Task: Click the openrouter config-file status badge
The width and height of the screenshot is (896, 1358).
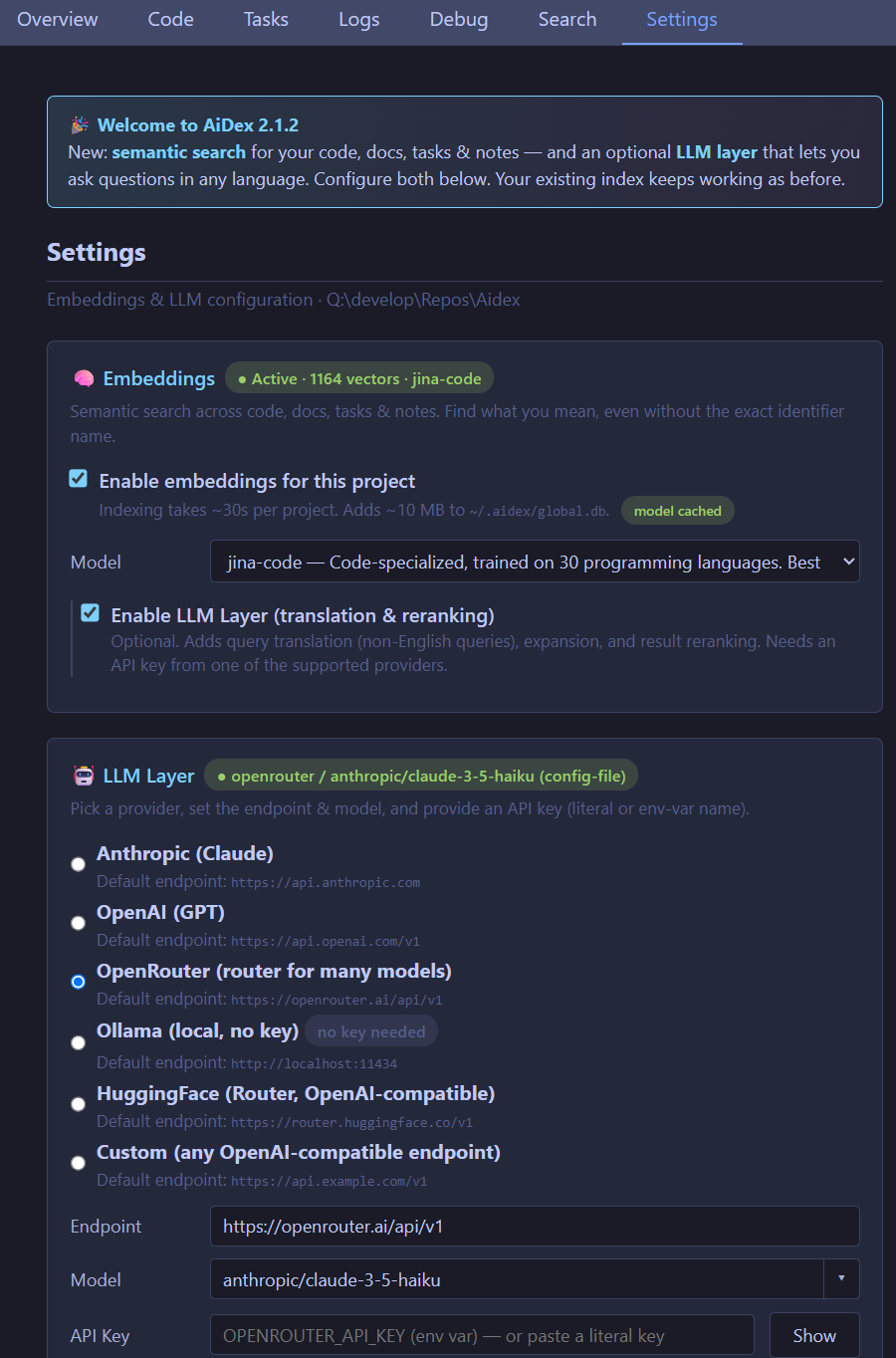Action: click(422, 776)
